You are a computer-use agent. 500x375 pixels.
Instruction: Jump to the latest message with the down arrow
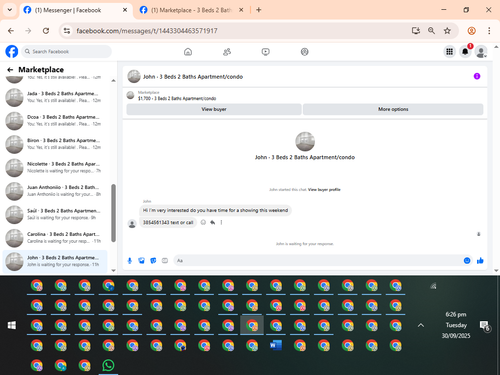479,234
